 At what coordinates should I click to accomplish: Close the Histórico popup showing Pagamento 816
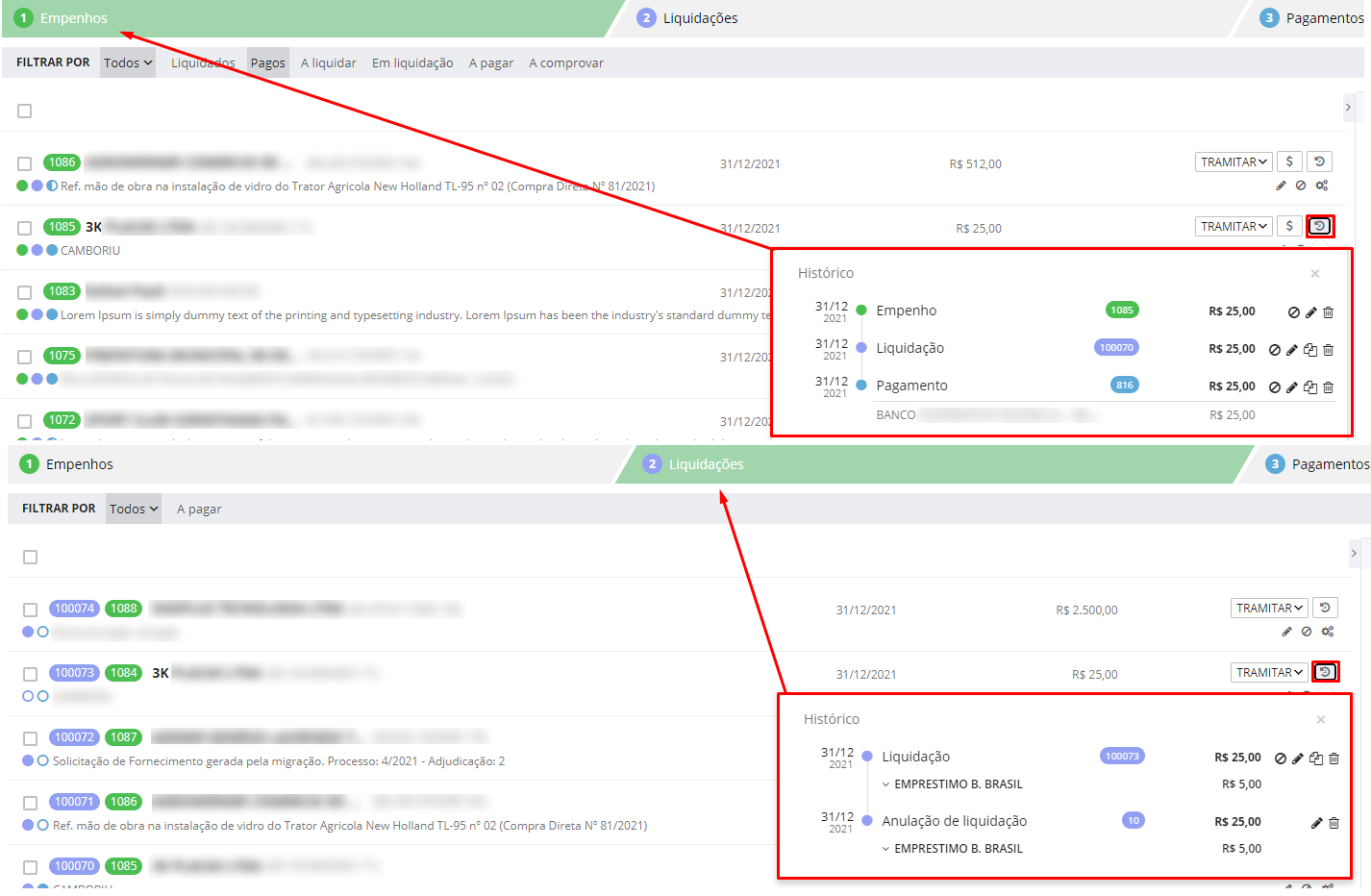1315,274
